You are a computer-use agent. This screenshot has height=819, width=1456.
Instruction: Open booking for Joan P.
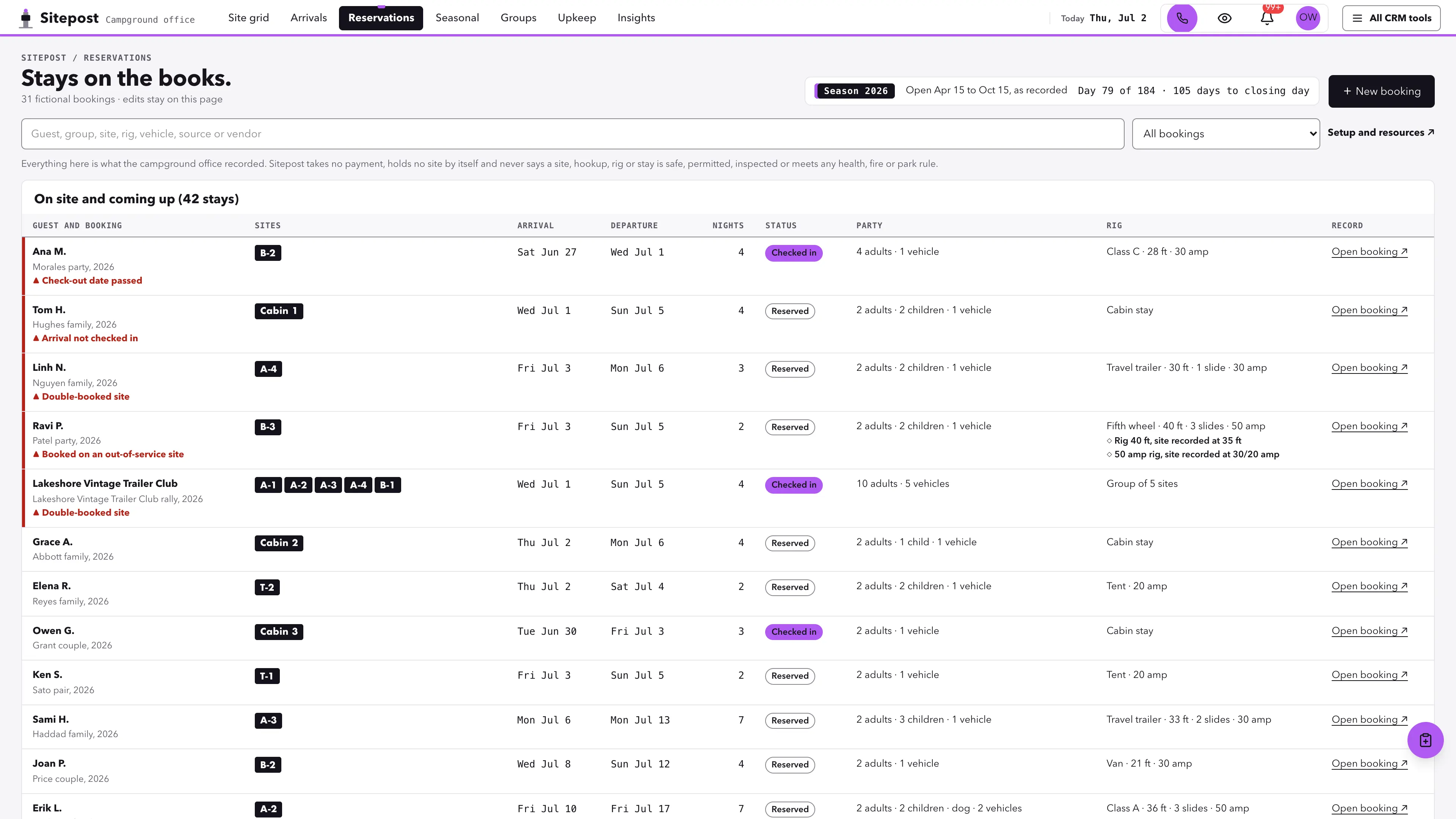tap(1369, 764)
